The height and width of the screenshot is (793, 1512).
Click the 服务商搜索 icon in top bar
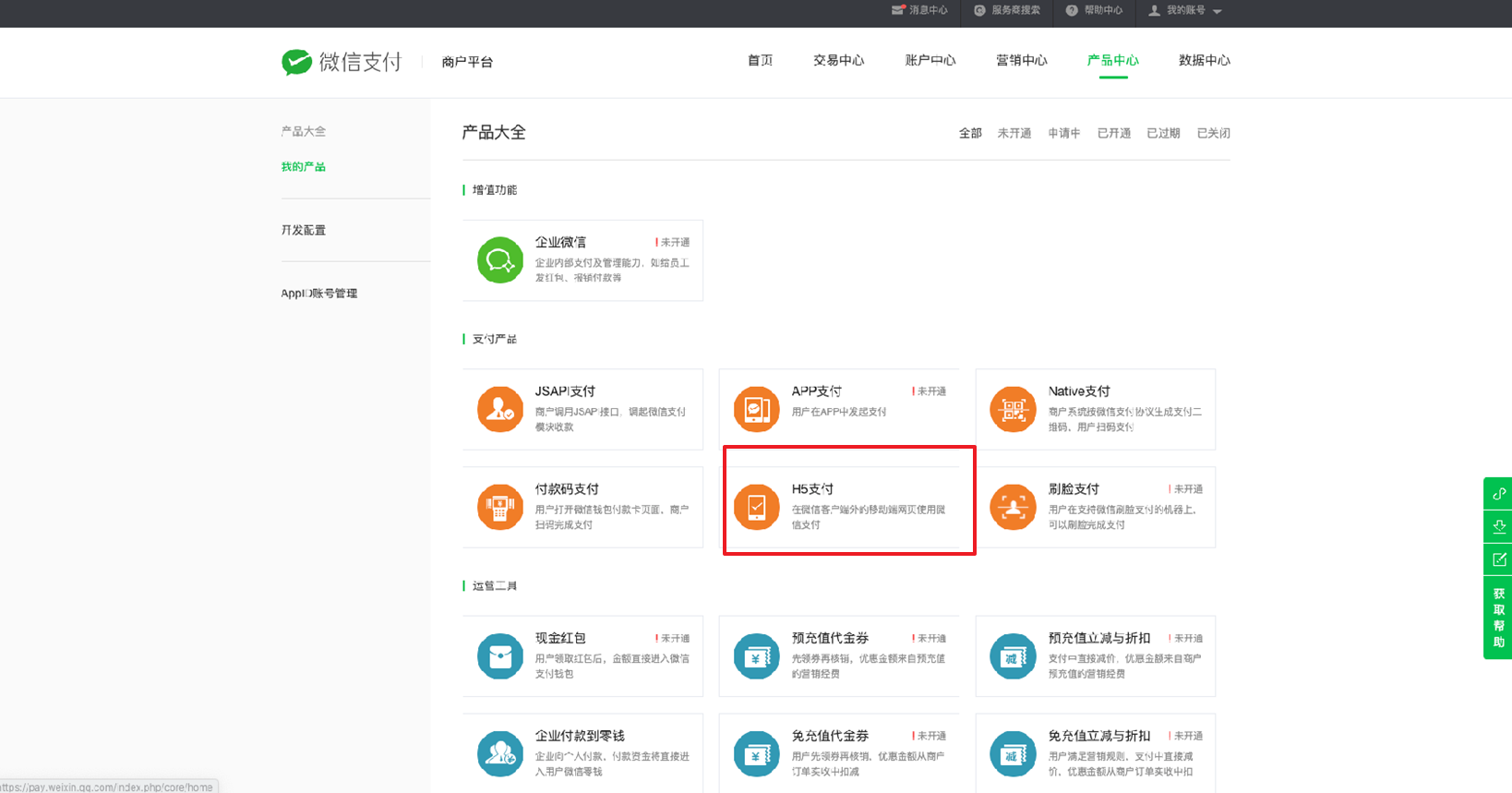[x=979, y=10]
